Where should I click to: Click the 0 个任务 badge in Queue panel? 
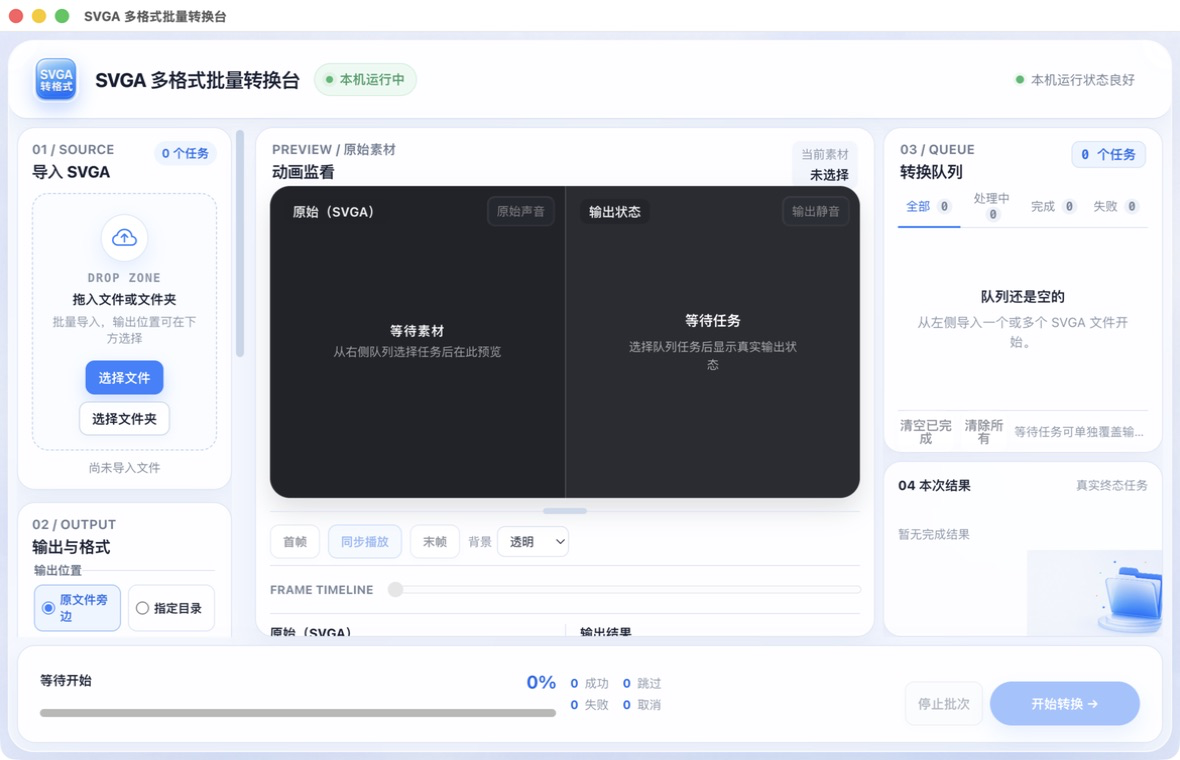coord(1109,154)
